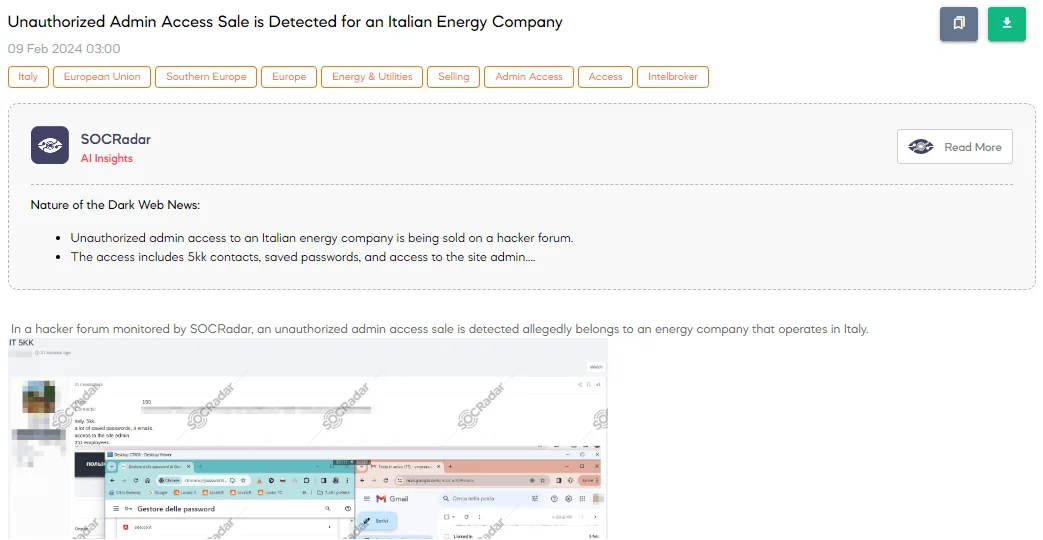This screenshot has width=1043, height=540.
Task: Click the AI Insights label
Action: click(x=106, y=158)
